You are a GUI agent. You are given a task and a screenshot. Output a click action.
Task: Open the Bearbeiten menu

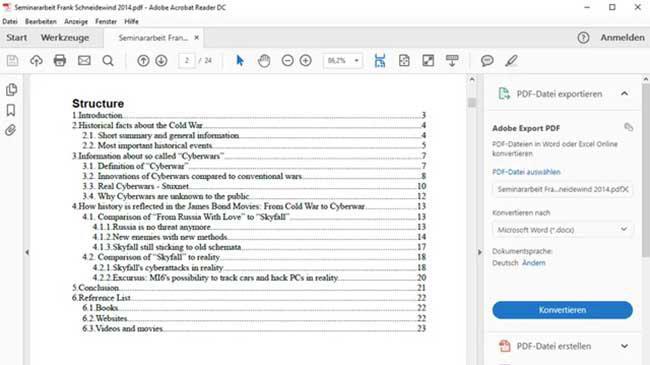[41, 22]
